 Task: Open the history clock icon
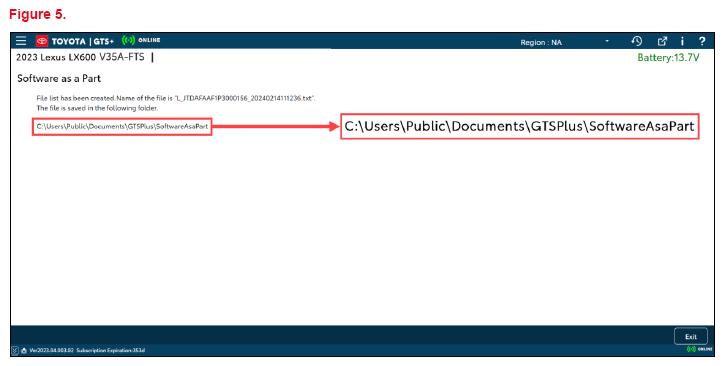(637, 41)
